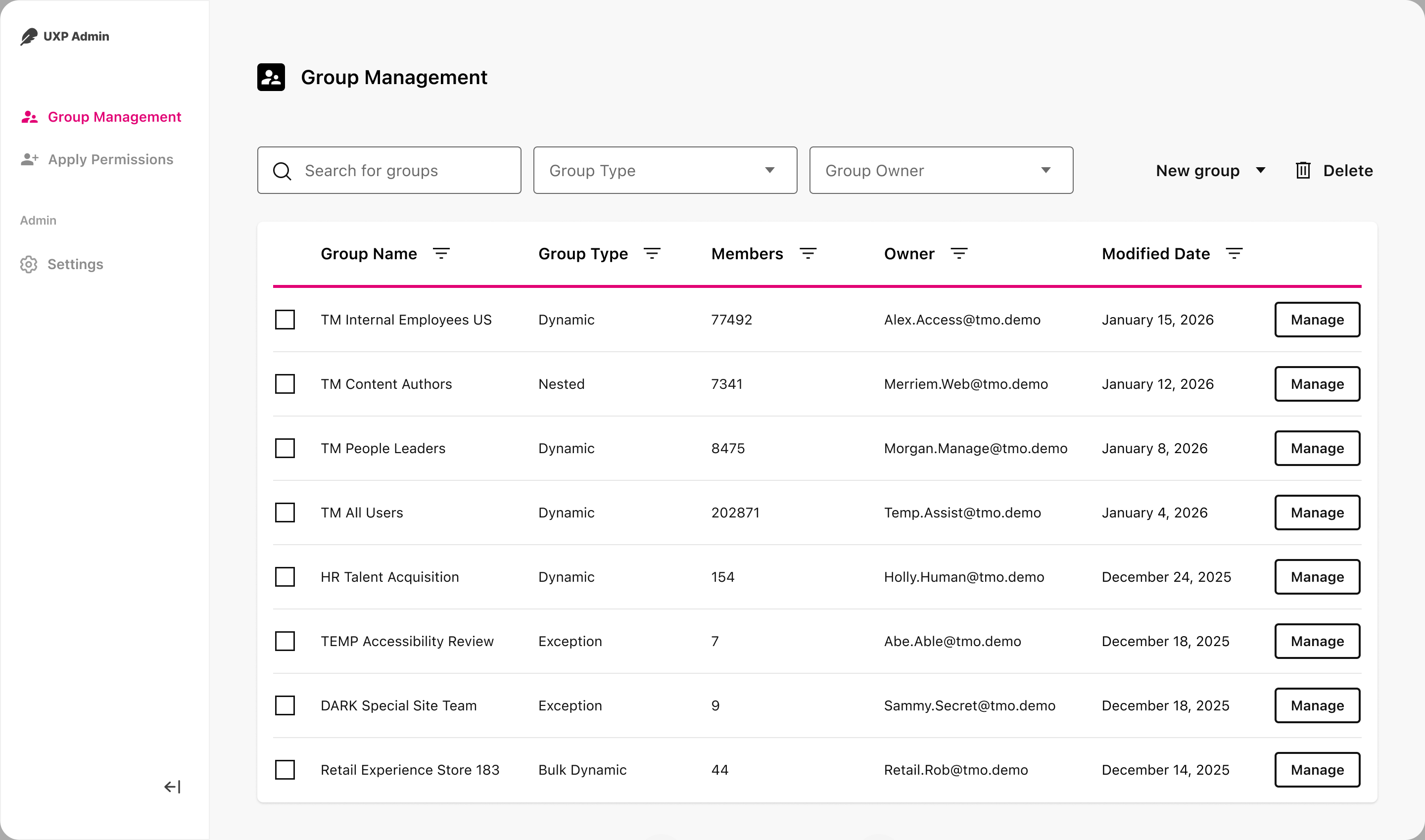Tick the TEMP Accessibility Review checkbox
The height and width of the screenshot is (840, 1425).
click(x=285, y=641)
